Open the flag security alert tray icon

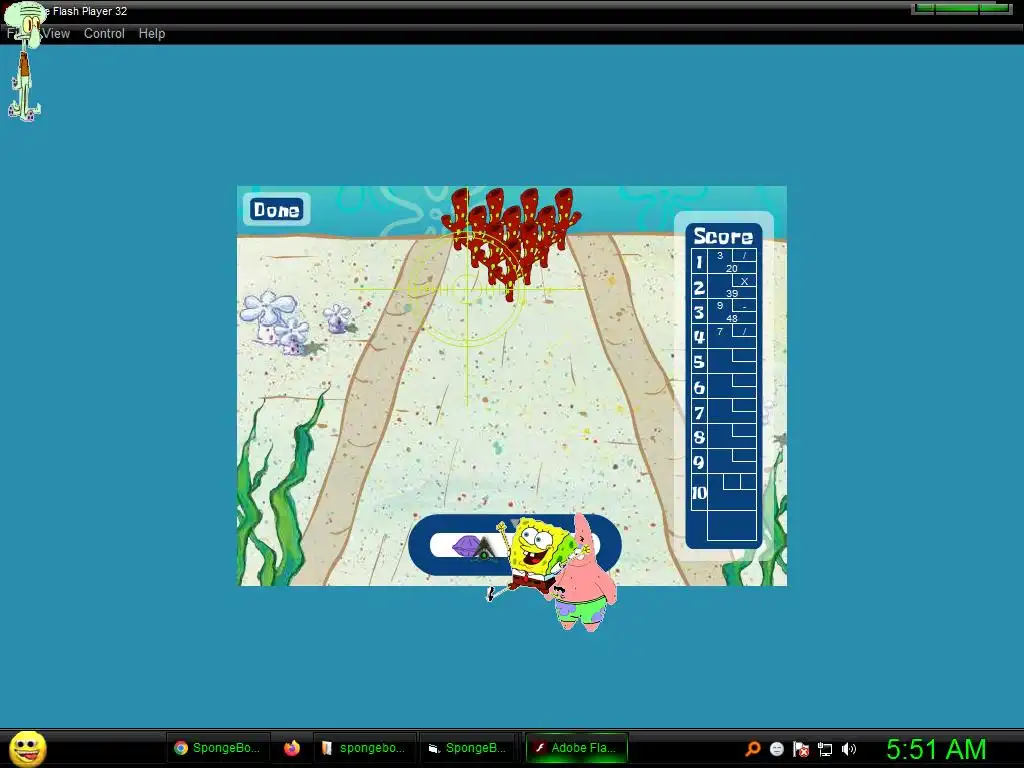pyautogui.click(x=801, y=749)
